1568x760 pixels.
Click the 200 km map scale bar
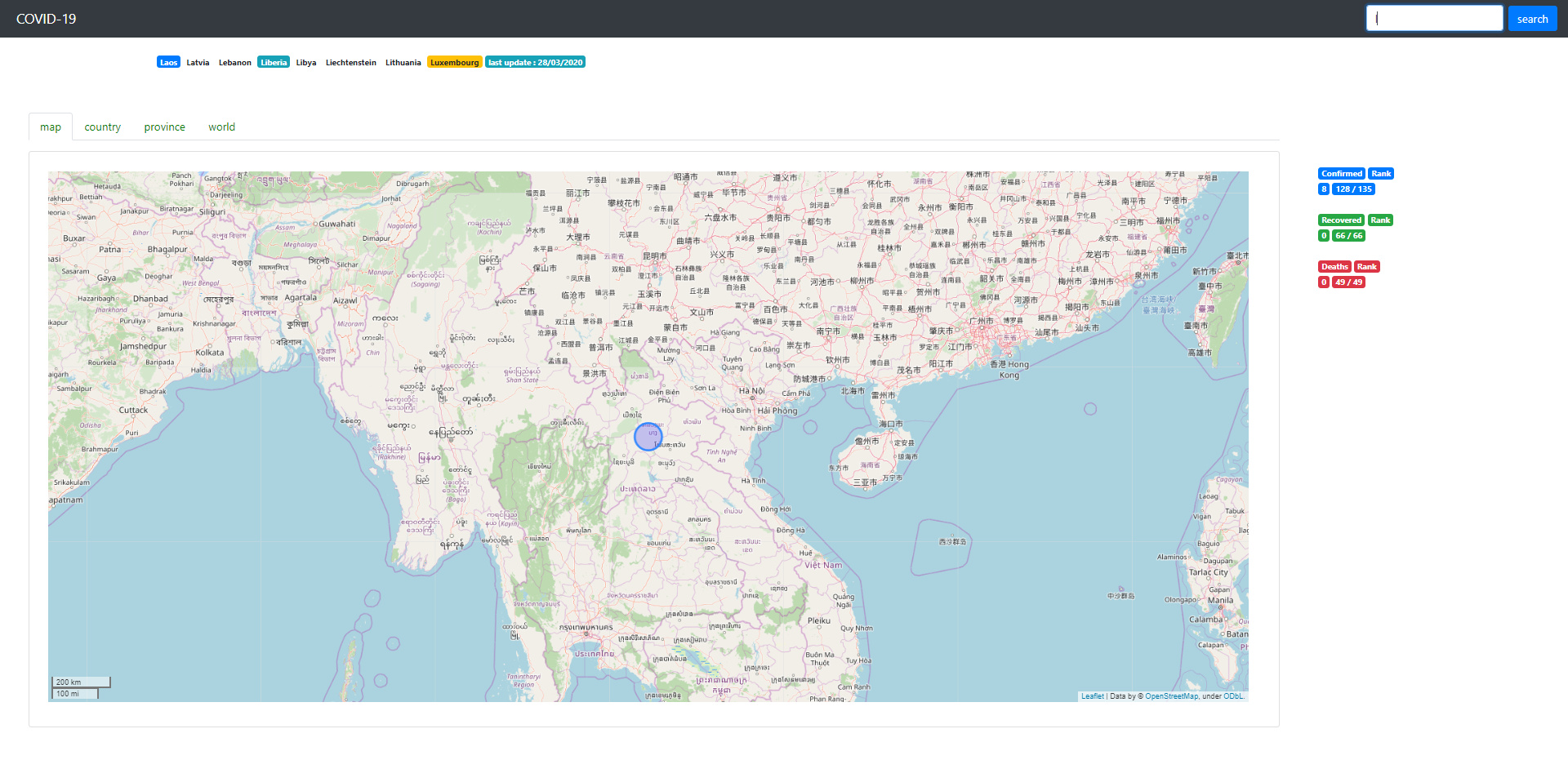(82, 682)
